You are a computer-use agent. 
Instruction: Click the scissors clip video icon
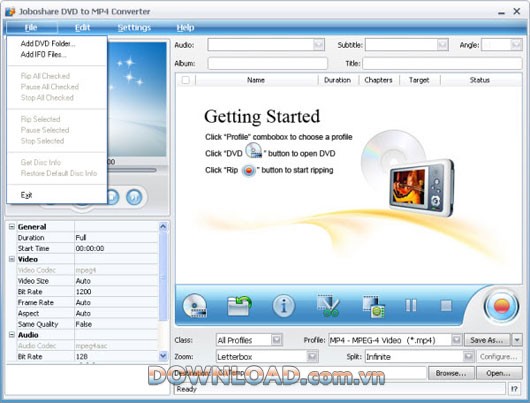point(328,306)
